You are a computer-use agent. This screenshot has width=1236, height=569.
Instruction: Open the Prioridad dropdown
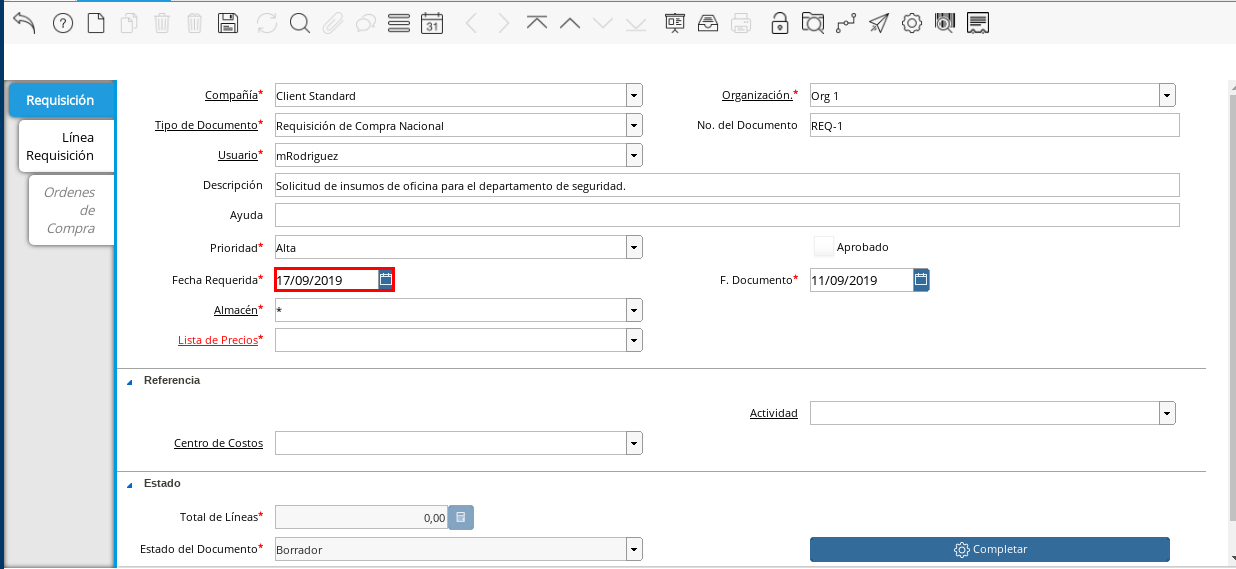[x=634, y=247]
